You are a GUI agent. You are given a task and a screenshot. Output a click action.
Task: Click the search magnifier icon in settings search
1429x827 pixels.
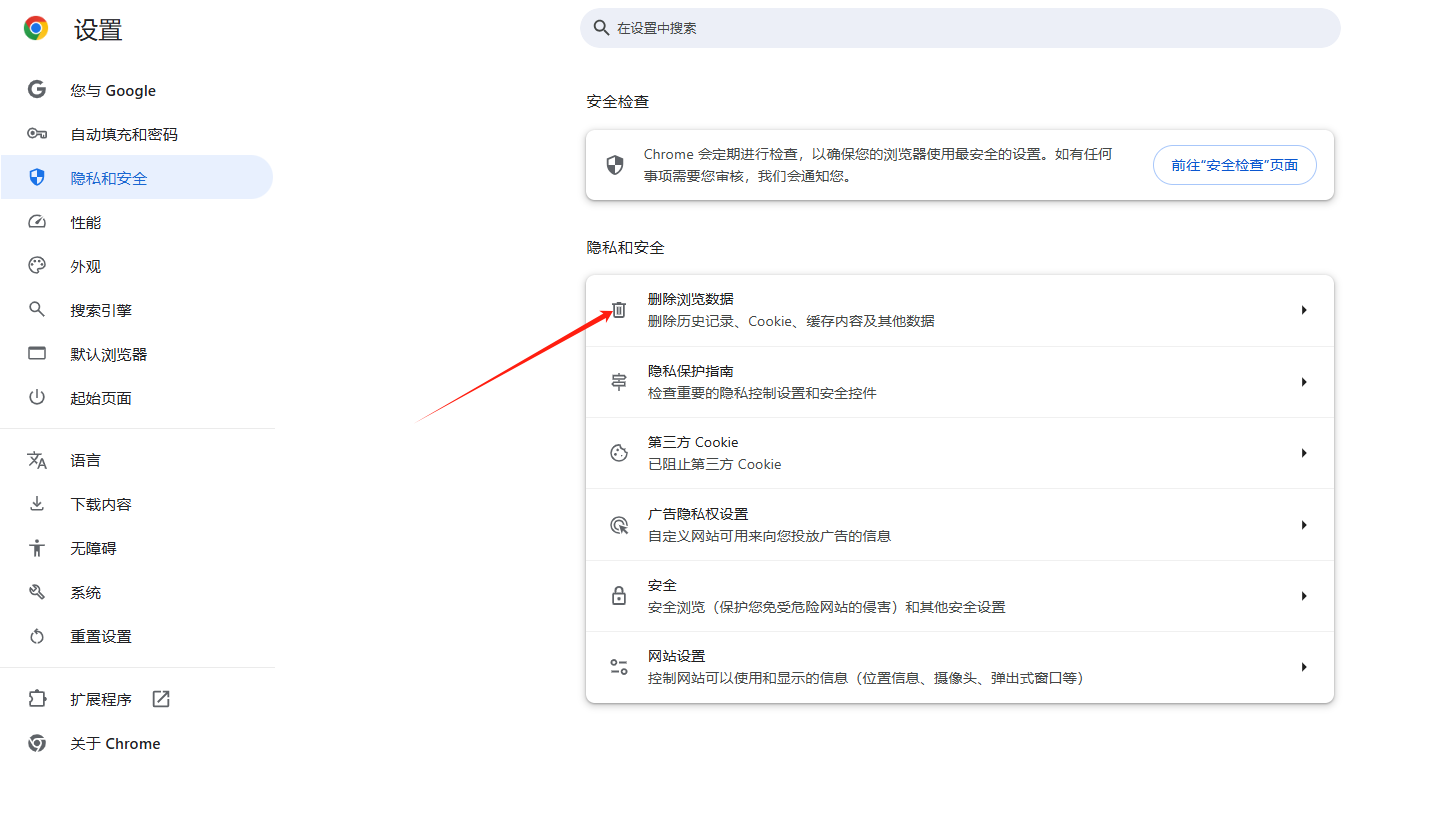601,28
